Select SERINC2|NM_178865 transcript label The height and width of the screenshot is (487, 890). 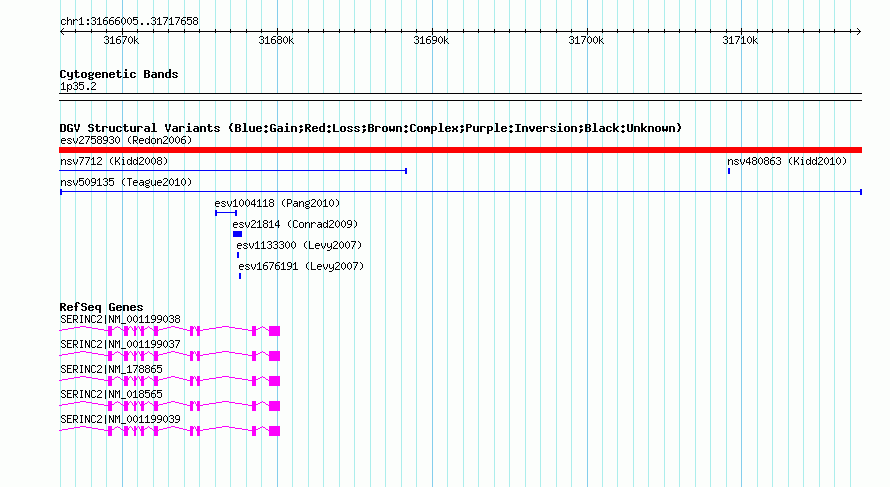[111, 370]
